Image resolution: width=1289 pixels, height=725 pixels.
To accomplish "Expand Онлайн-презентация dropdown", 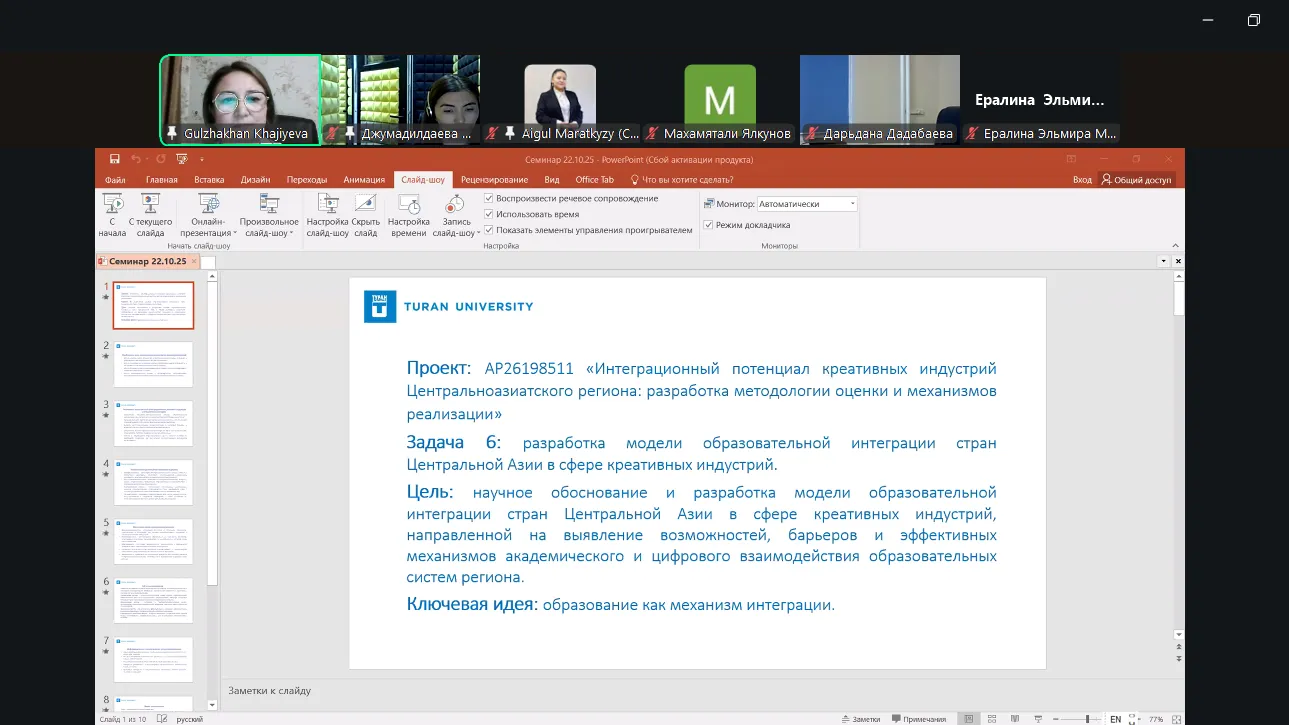I will pyautogui.click(x=209, y=233).
